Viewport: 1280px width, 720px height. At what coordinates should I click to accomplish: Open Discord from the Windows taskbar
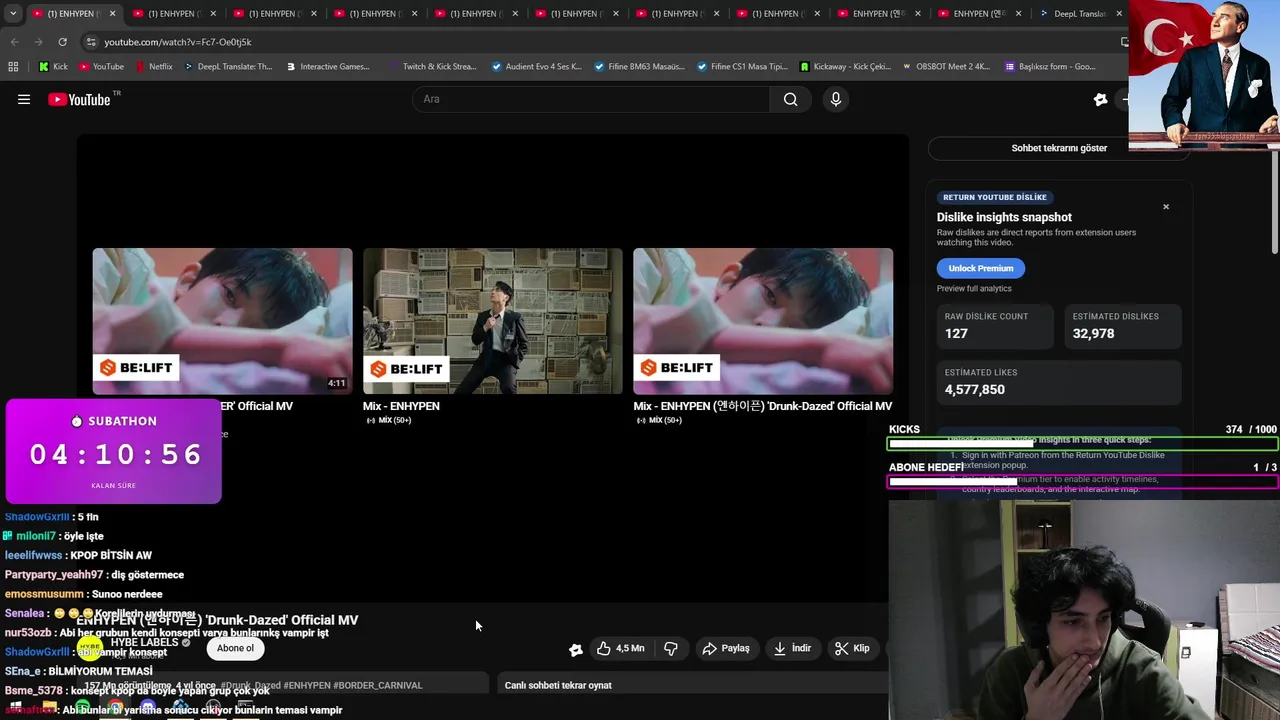click(x=148, y=708)
